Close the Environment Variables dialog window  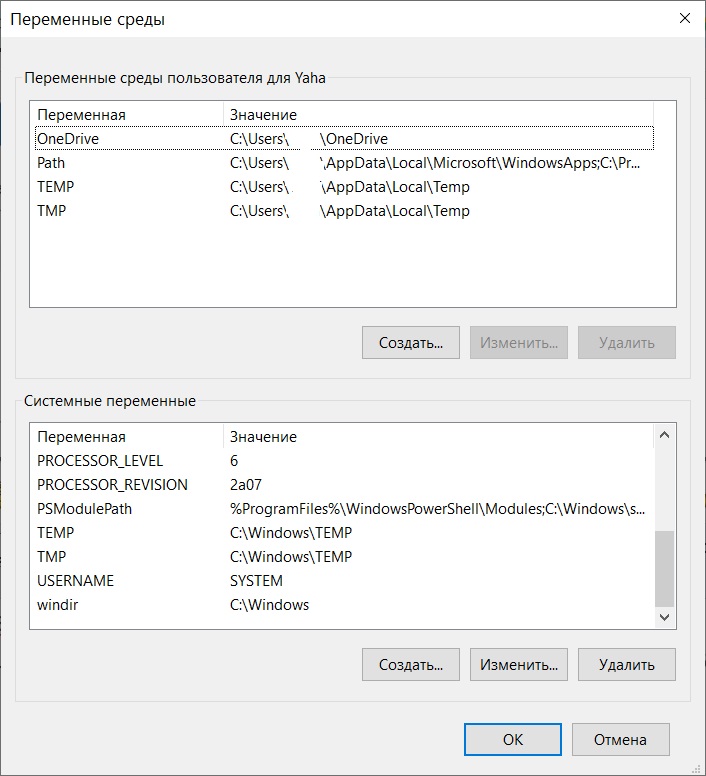(x=685, y=18)
